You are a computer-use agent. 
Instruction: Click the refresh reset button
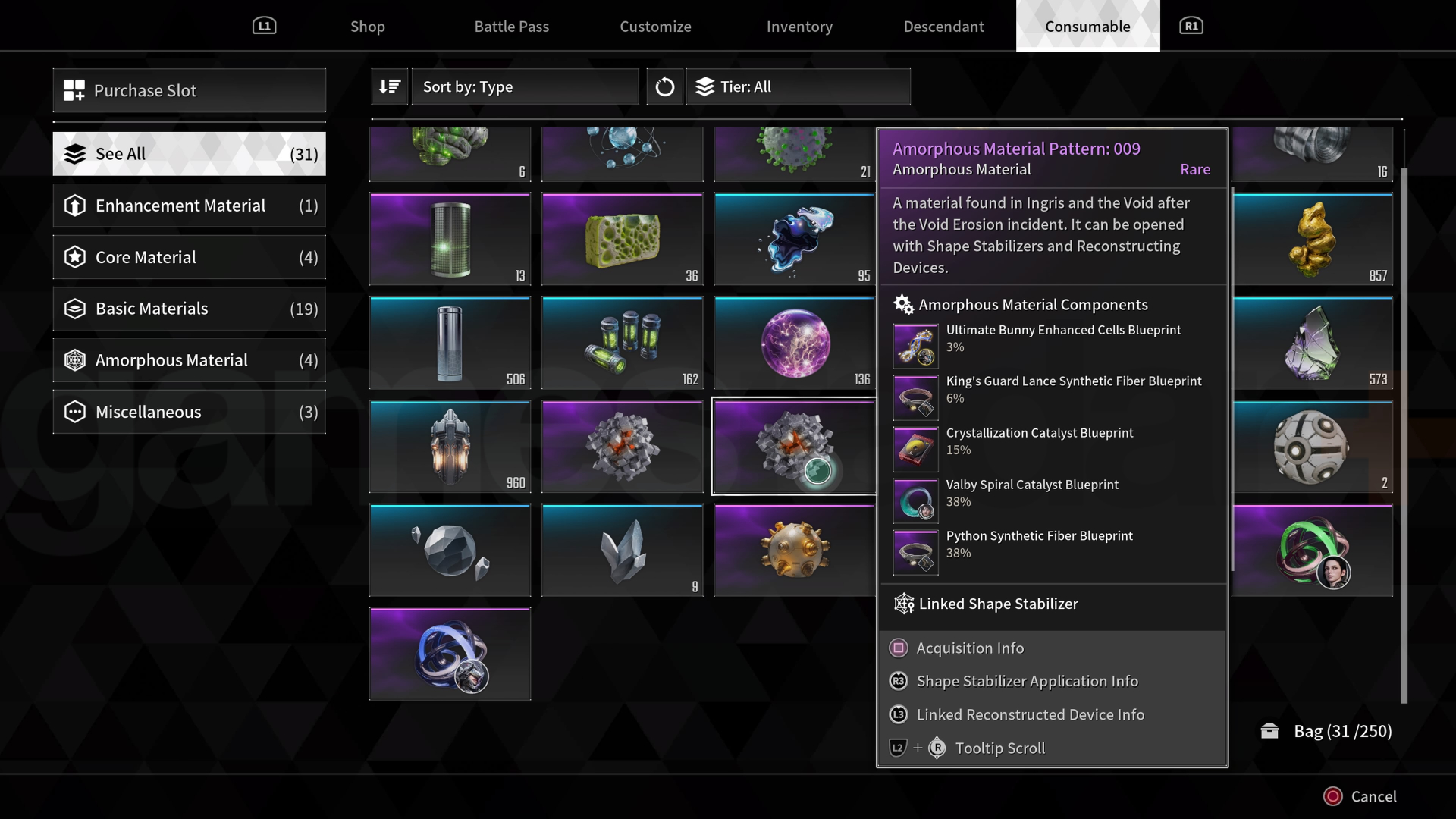(x=665, y=86)
